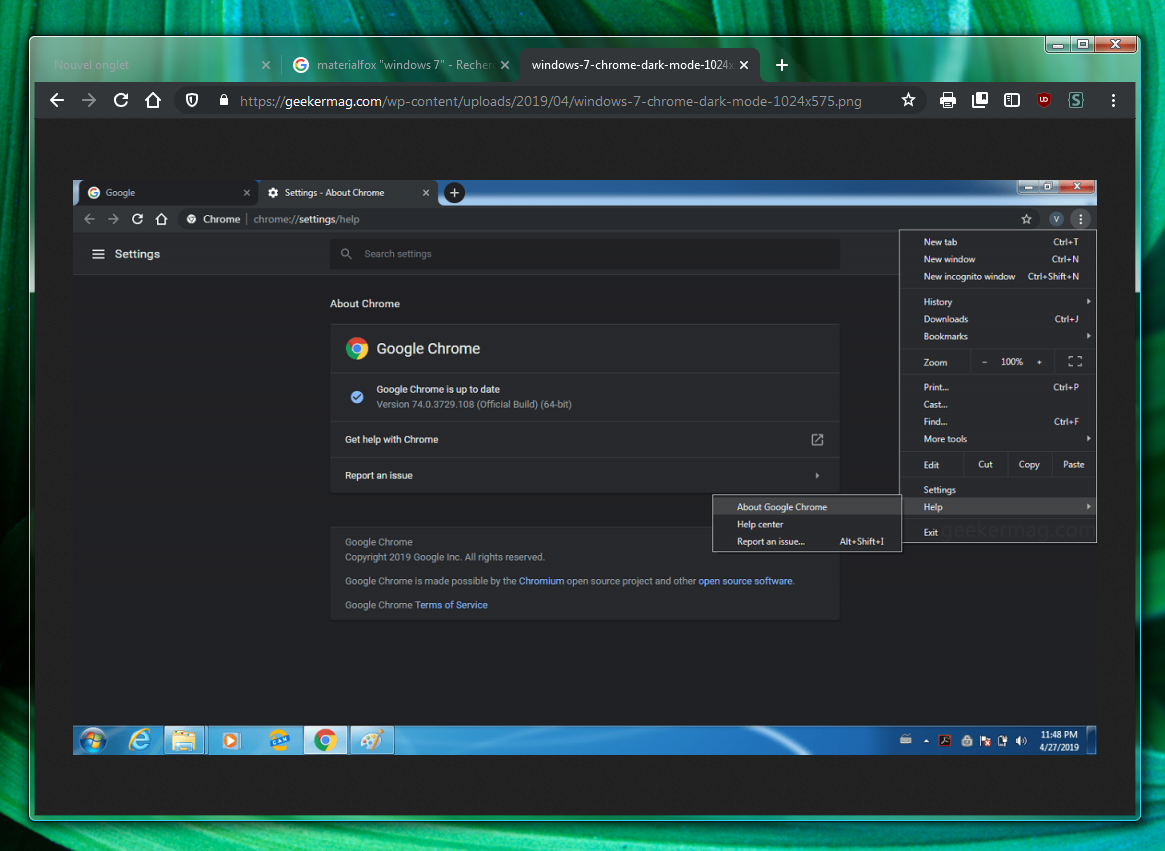Click the "V" profile avatar in pictured Chrome
This screenshot has width=1165, height=851.
1056,219
